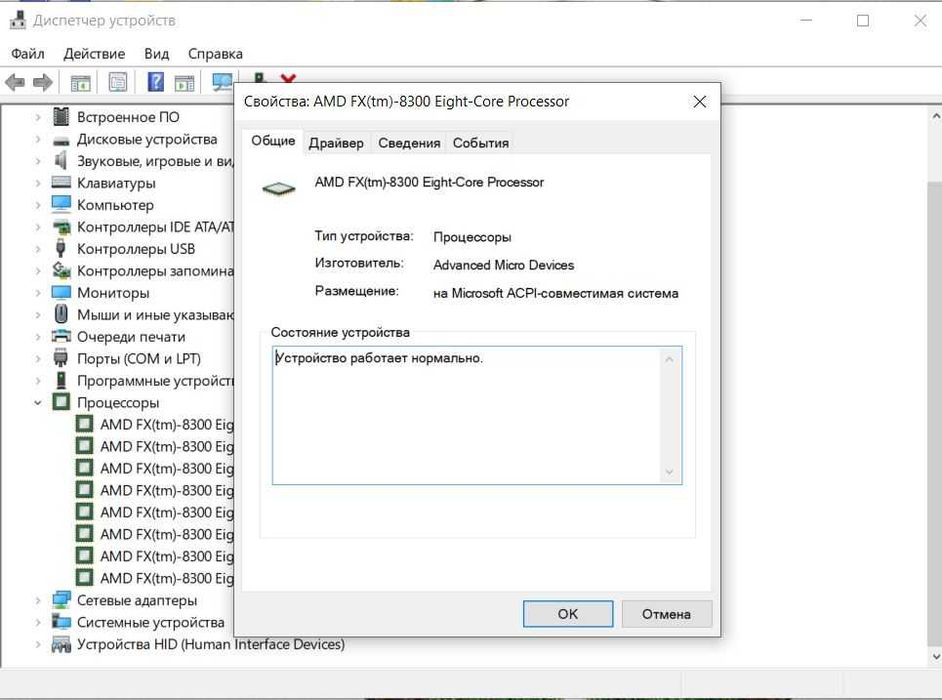Image resolution: width=942 pixels, height=700 pixels.
Task: Click the Процессоры category icon
Action: pyautogui.click(x=61, y=402)
